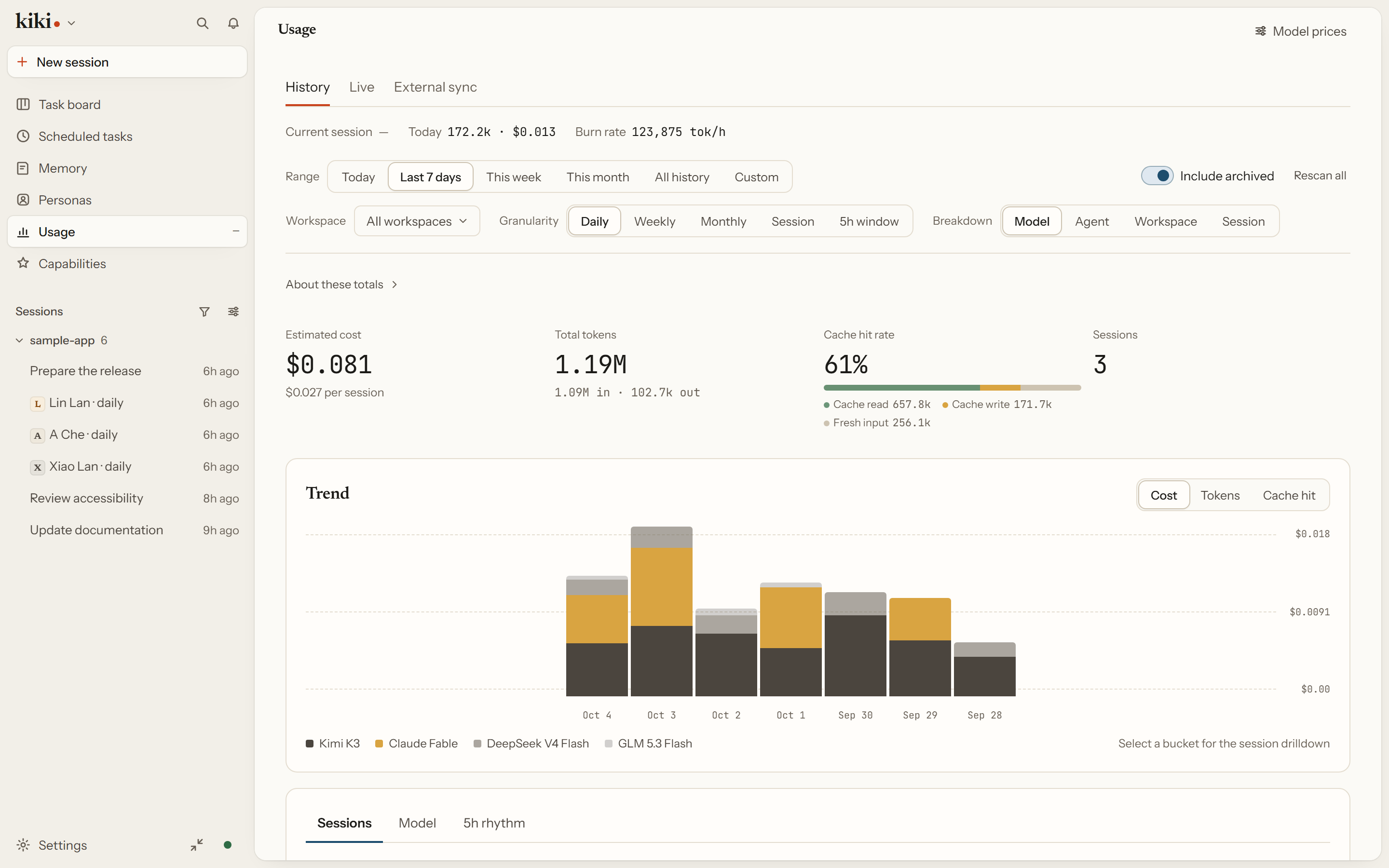
Task: Select the Today range option
Action: pos(358,177)
